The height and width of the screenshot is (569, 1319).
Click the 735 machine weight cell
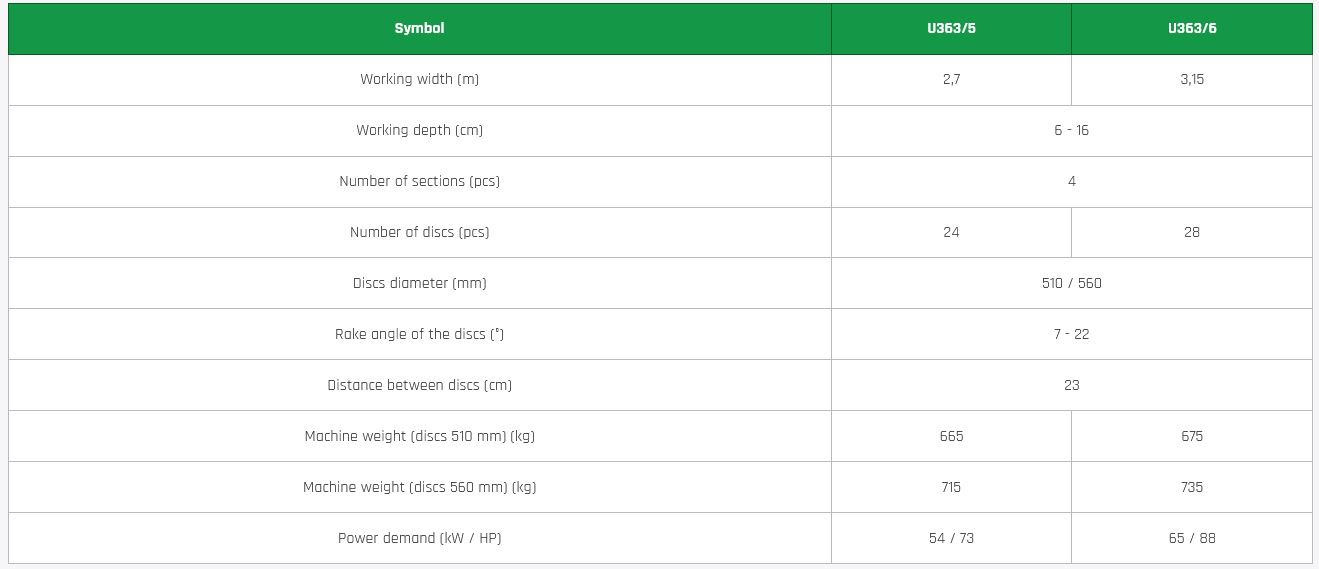[x=1192, y=487]
